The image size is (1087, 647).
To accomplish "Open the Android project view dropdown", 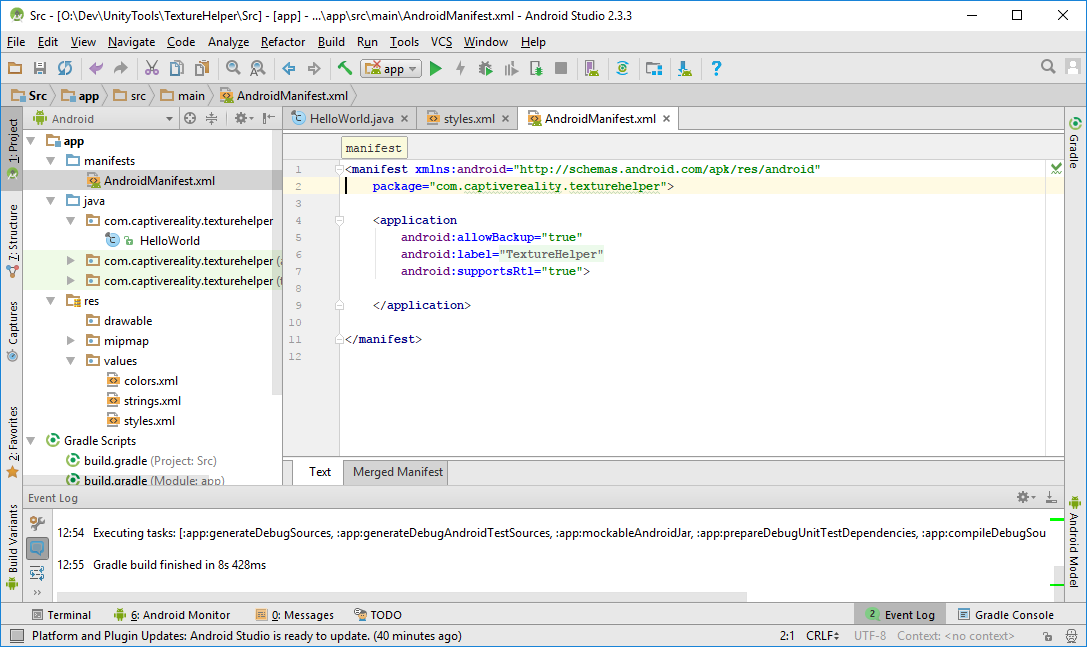I will (103, 119).
